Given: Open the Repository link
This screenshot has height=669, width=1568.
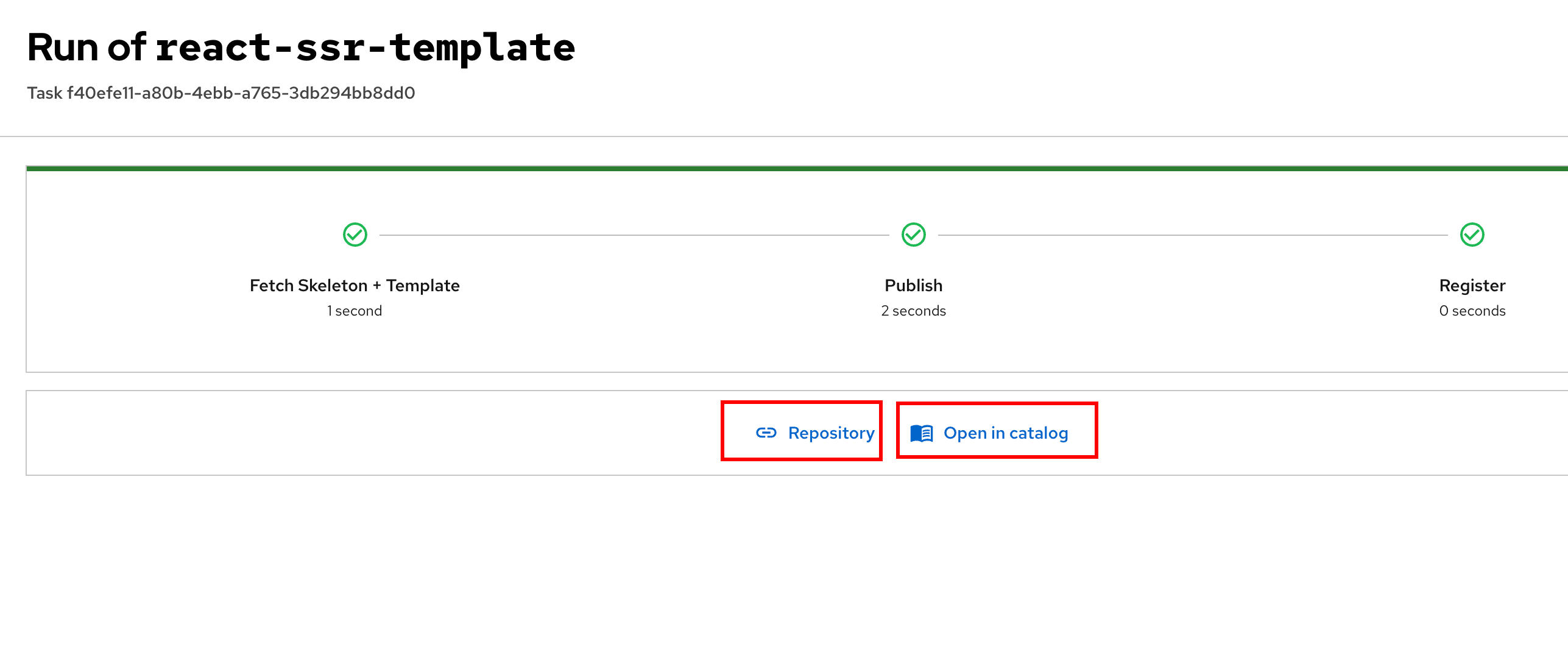Looking at the screenshot, I should point(815,433).
